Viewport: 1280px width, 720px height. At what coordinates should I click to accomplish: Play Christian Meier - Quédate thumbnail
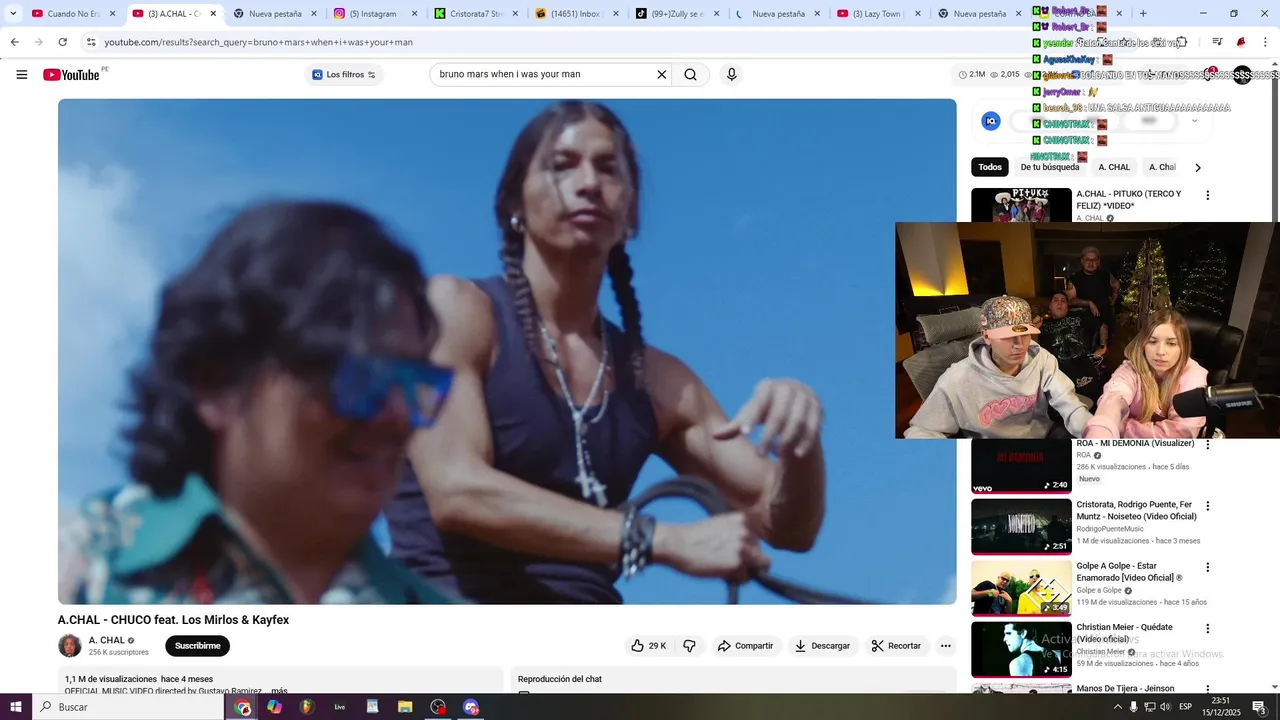[1021, 649]
